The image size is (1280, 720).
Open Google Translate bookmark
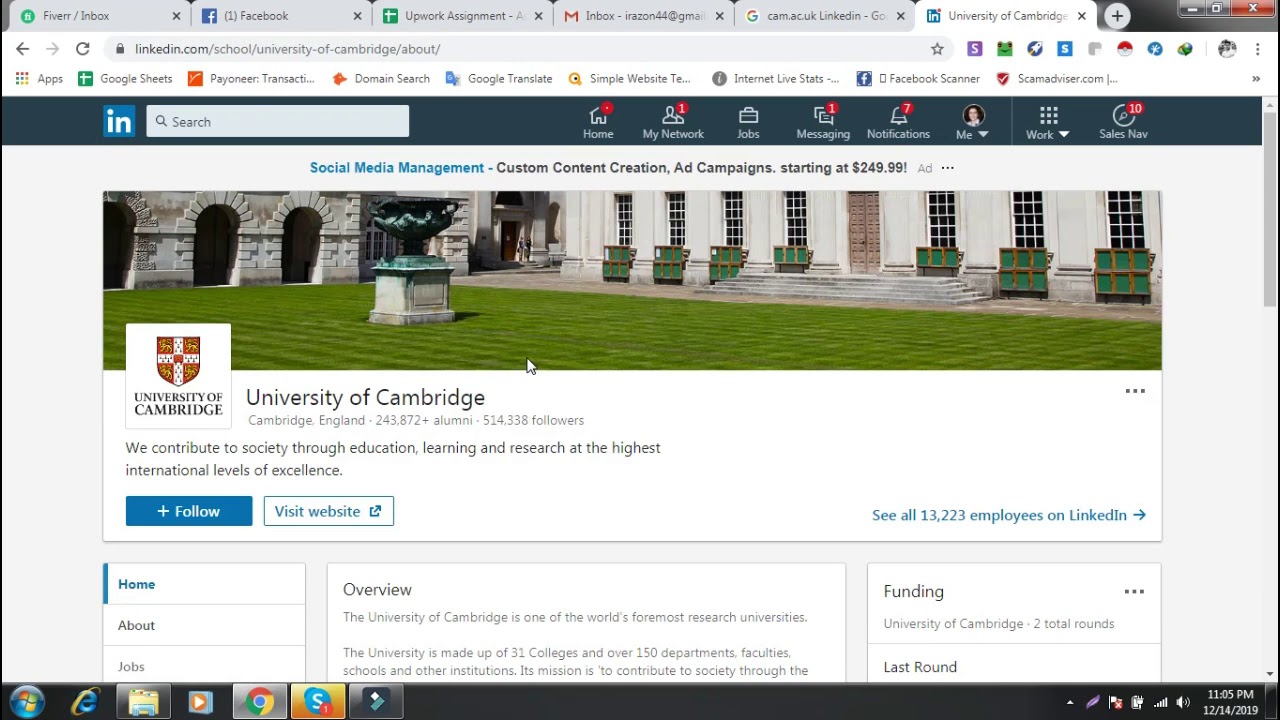(x=499, y=78)
